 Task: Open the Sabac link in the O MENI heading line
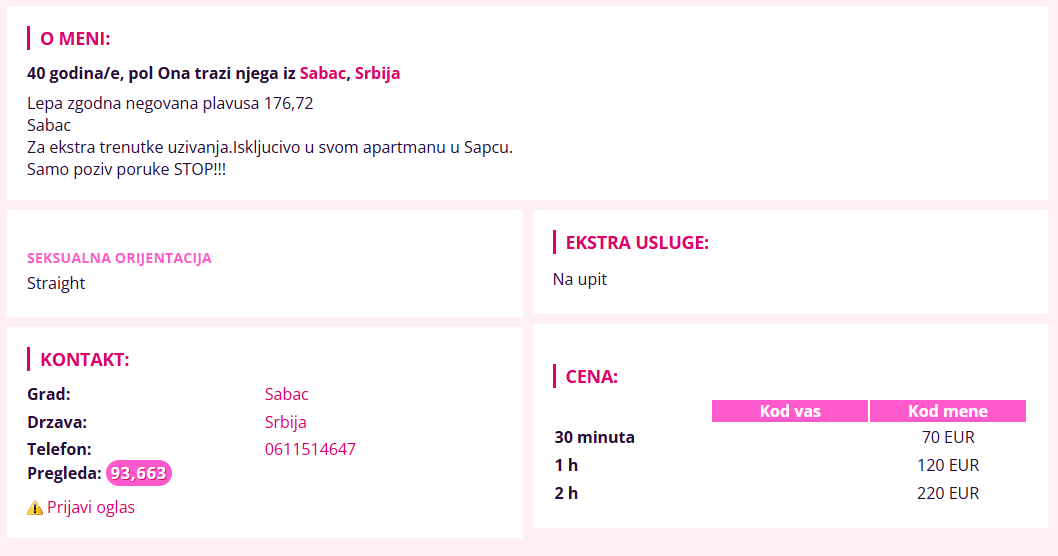(x=323, y=73)
